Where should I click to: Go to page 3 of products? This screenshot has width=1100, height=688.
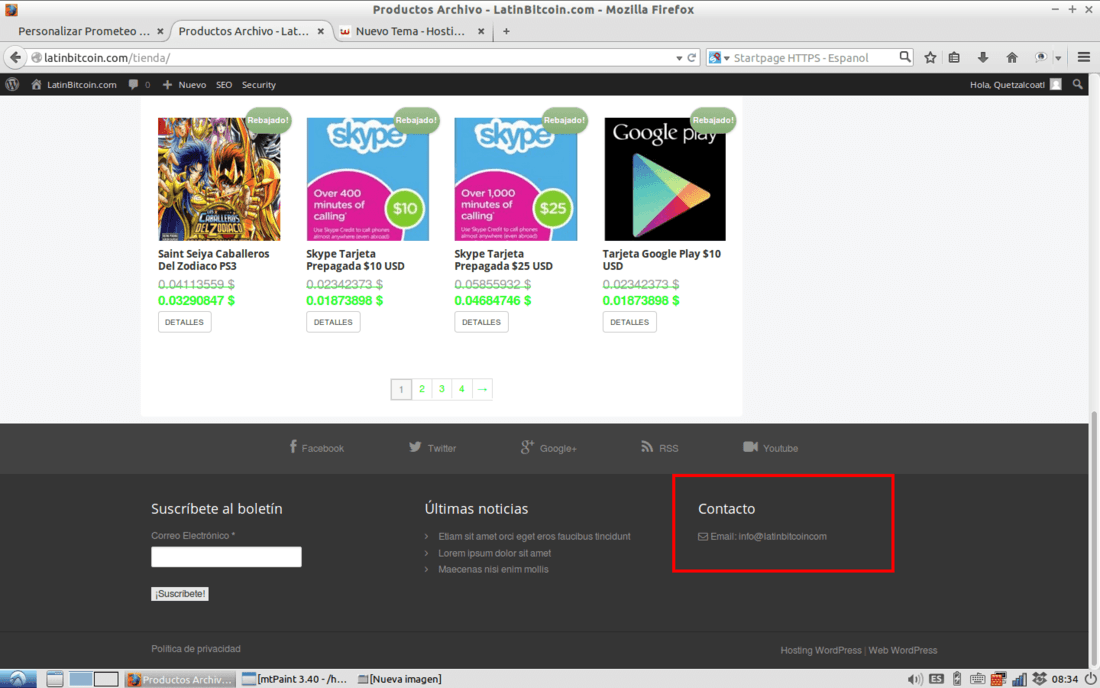click(x=441, y=389)
